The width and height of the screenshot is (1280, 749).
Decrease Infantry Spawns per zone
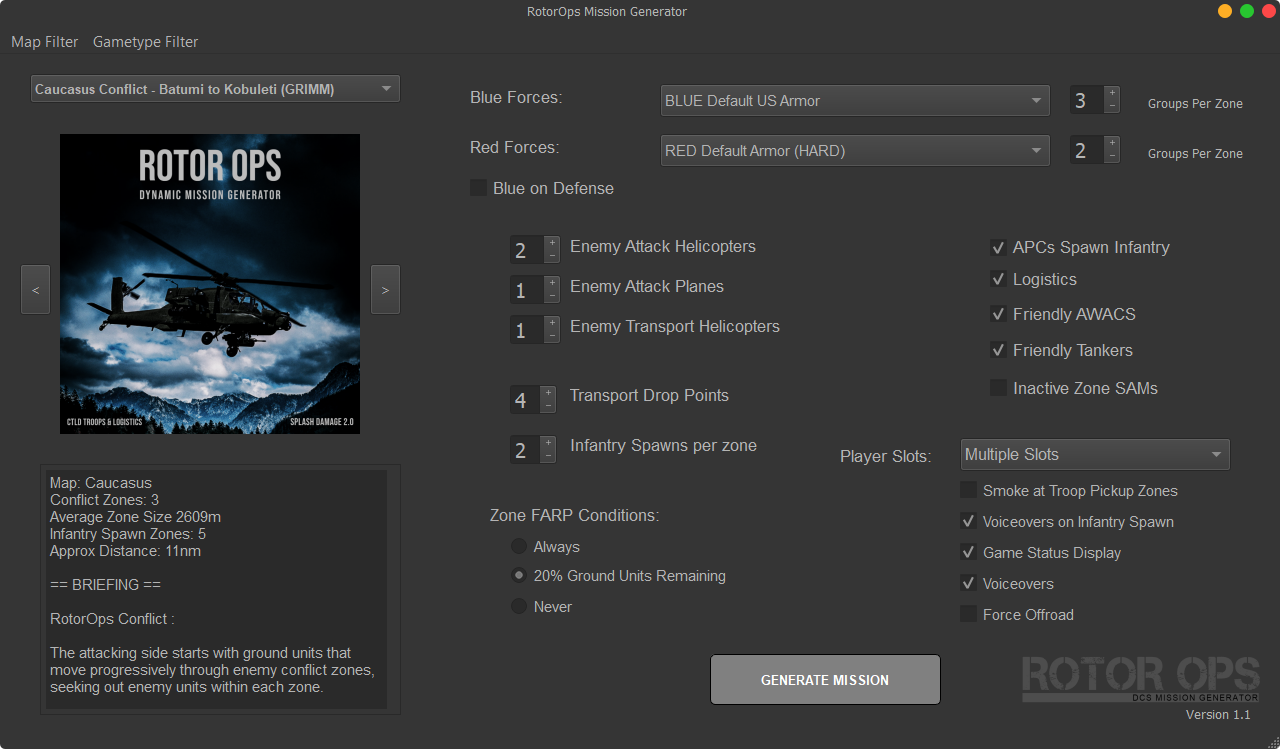tap(548, 456)
